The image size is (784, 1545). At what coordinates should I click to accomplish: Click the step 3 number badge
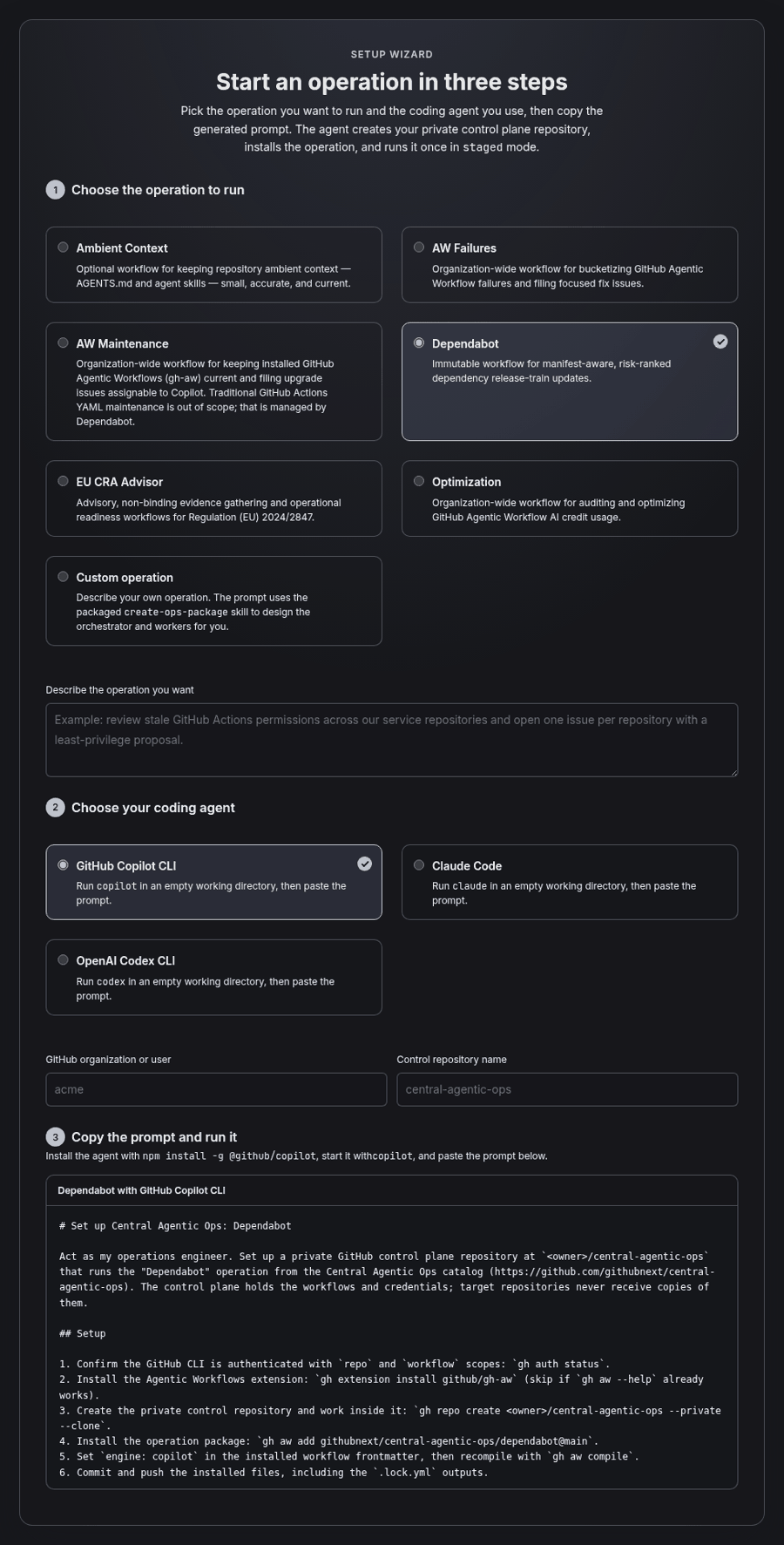pos(55,1137)
